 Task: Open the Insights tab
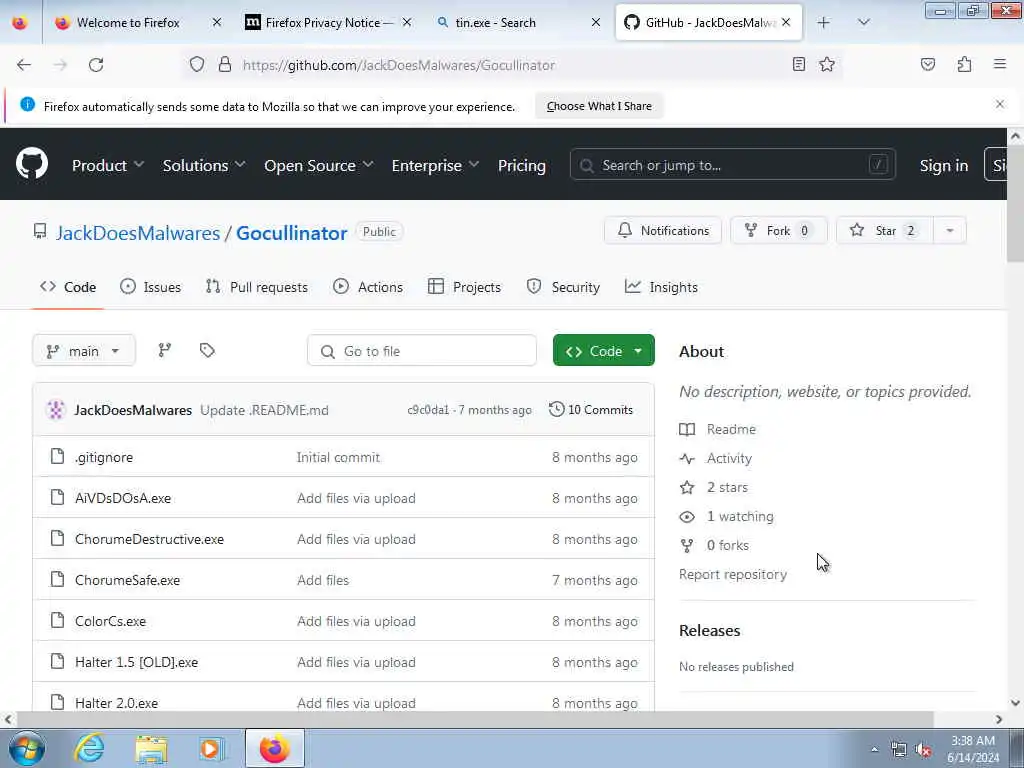[x=661, y=287]
